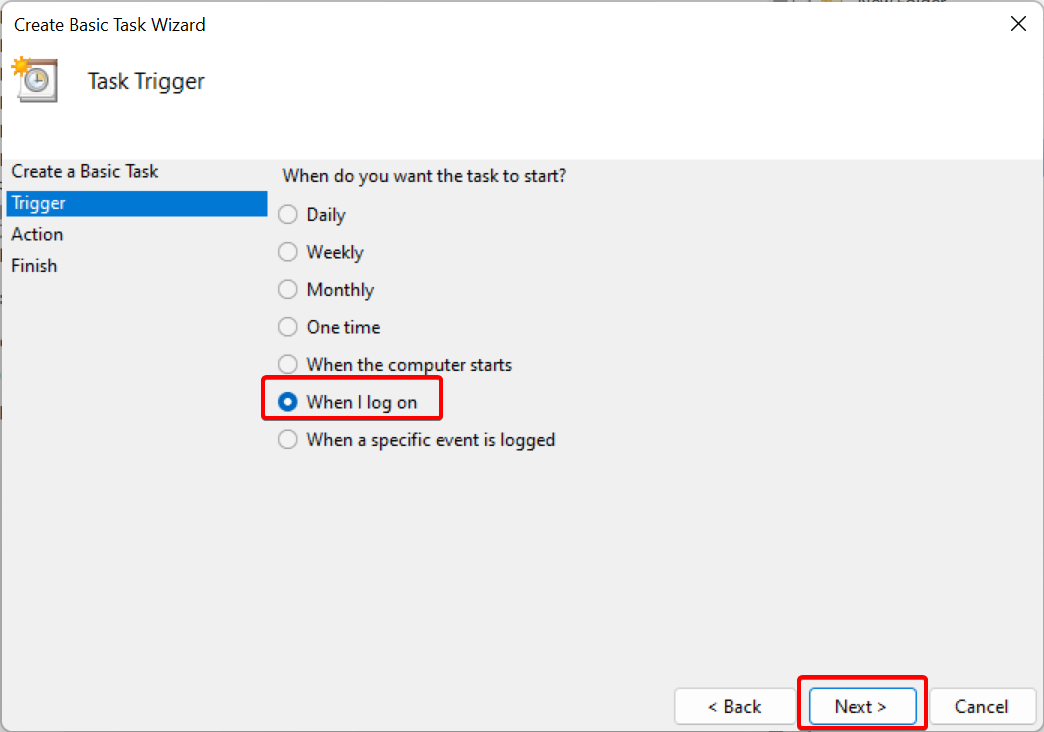Choose the Weekly radio button
Viewport: 1044px width, 732px height.
(288, 252)
